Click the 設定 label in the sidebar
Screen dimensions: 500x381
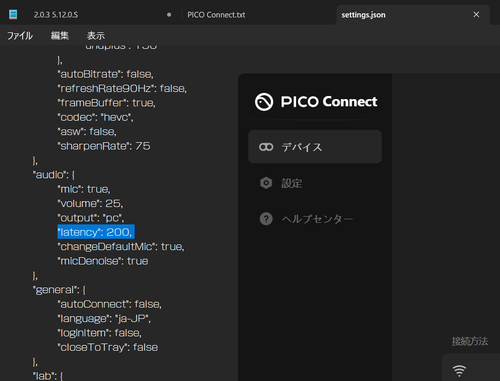click(292, 183)
